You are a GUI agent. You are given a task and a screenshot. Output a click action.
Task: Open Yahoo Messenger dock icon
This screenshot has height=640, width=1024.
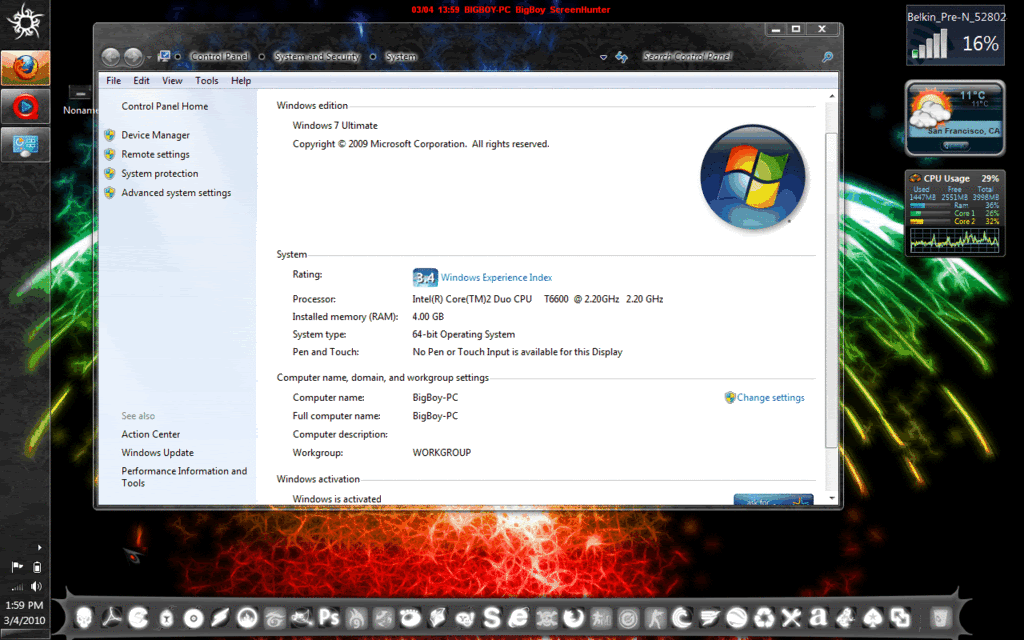point(464,617)
